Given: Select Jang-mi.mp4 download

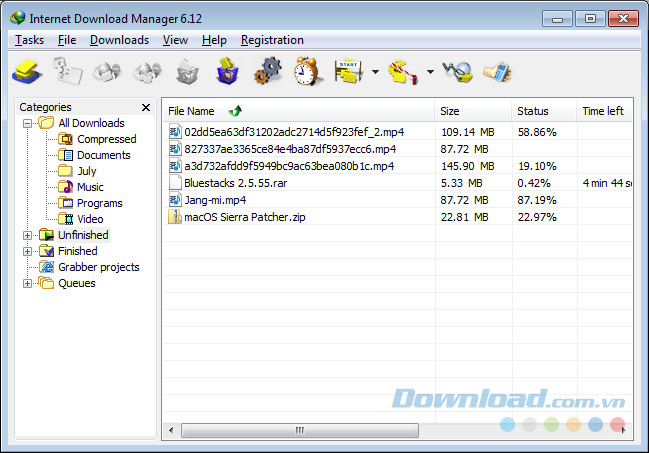Looking at the screenshot, I should click(215, 200).
